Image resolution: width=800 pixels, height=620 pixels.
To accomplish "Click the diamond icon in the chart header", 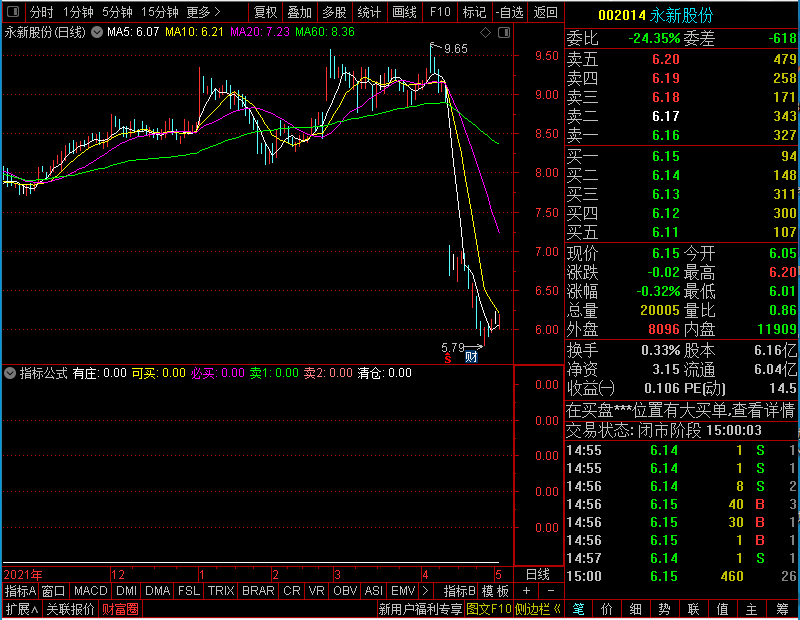I will [x=485, y=33].
